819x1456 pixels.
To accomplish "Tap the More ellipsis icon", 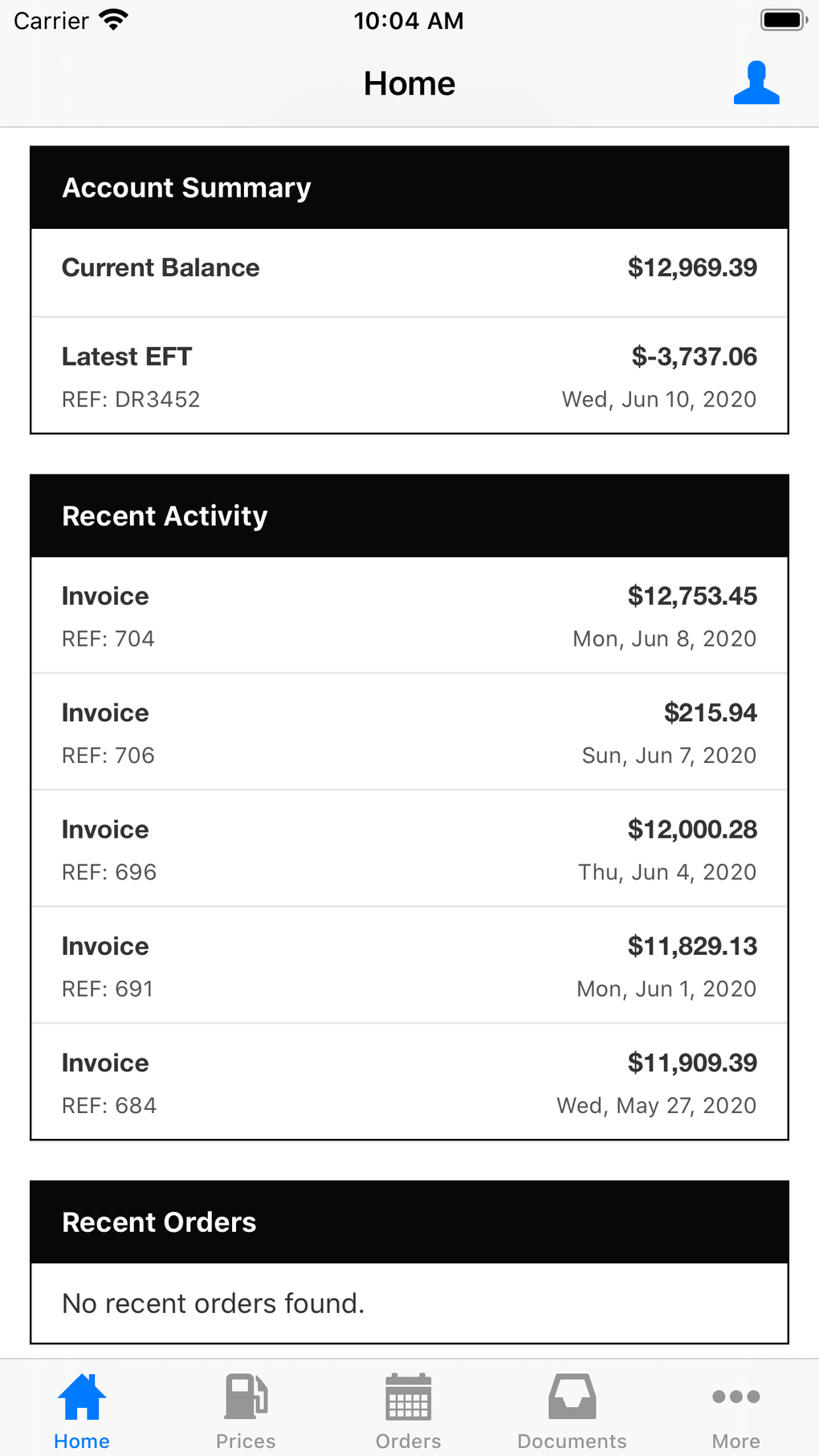I will point(735,1397).
